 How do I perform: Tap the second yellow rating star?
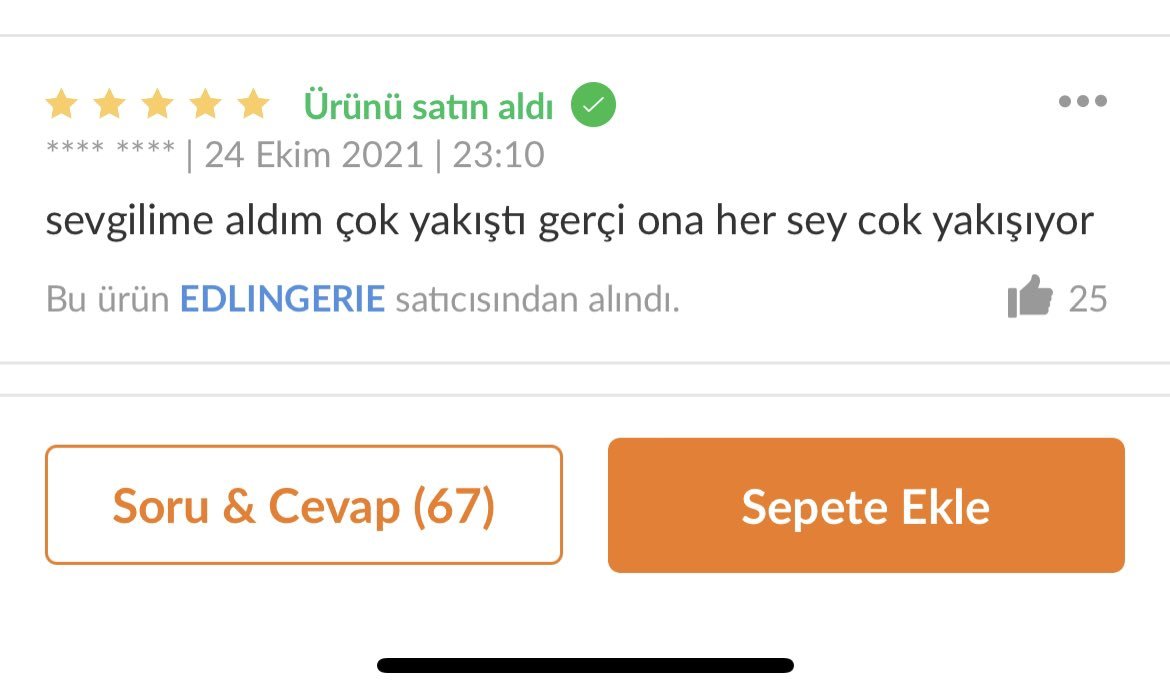coord(109,104)
